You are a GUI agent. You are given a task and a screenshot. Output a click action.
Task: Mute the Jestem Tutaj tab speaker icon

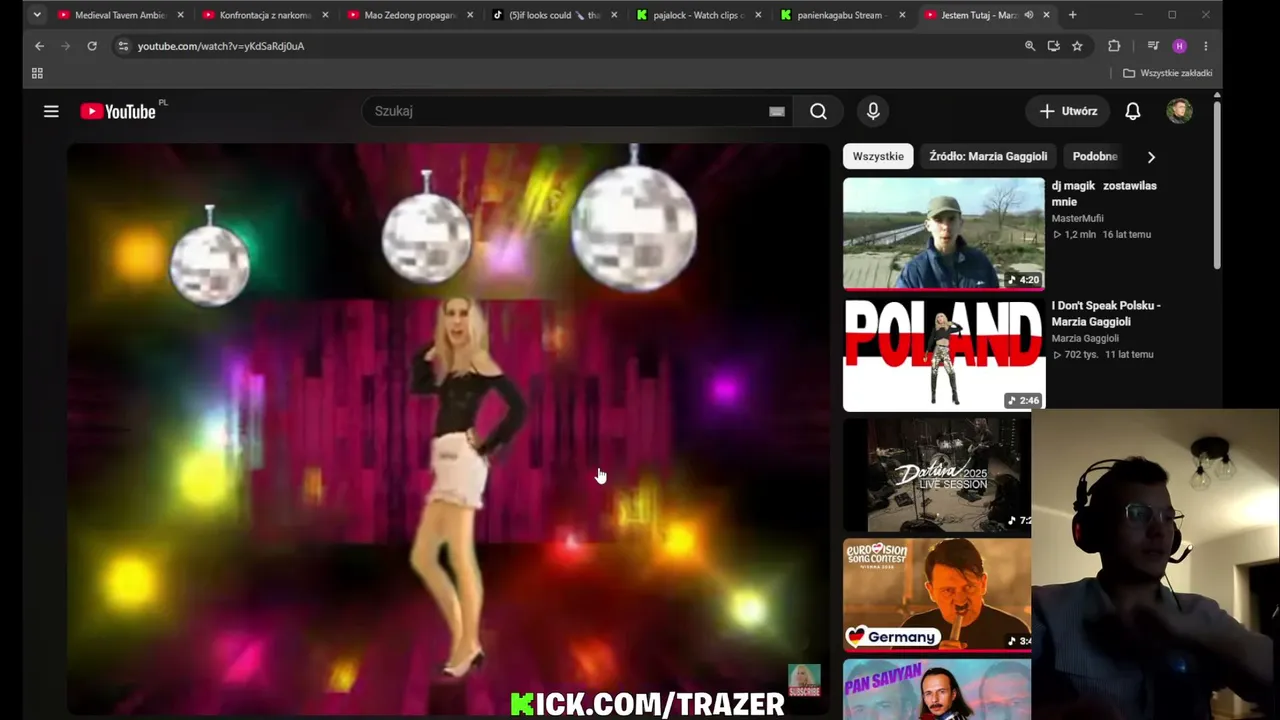[1028, 15]
